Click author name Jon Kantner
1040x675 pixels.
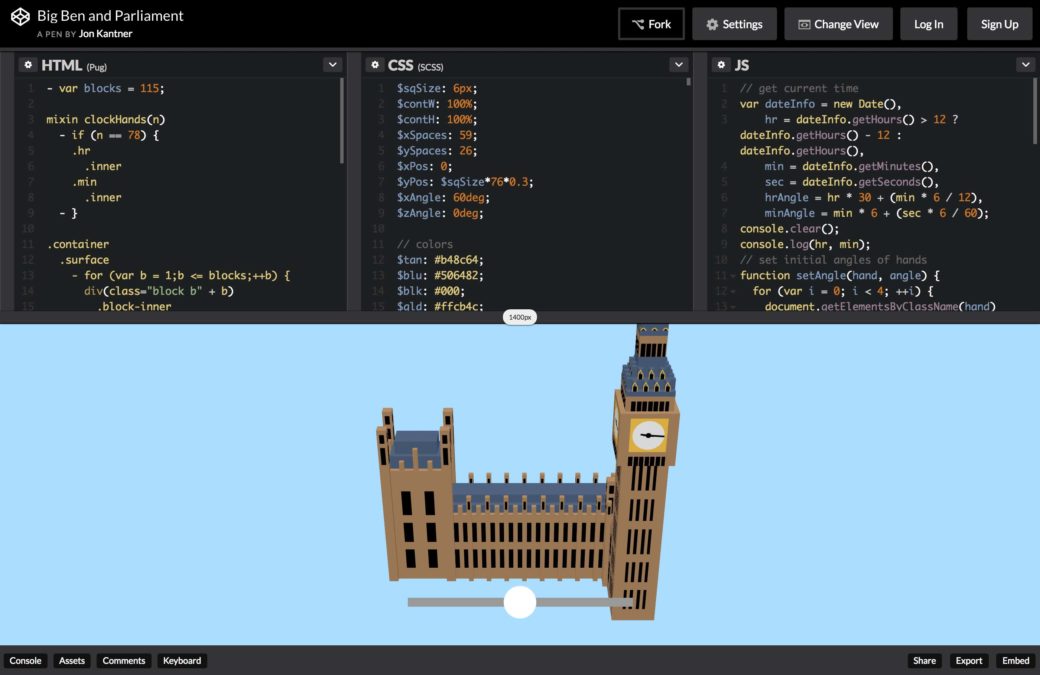105,34
